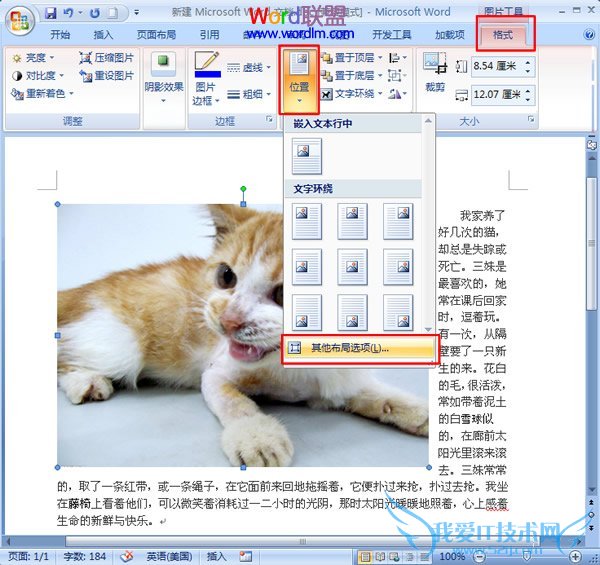Viewport: 600px width, 565px height.
Task: Open the 粗细 line weight dropdown
Action: [249, 94]
